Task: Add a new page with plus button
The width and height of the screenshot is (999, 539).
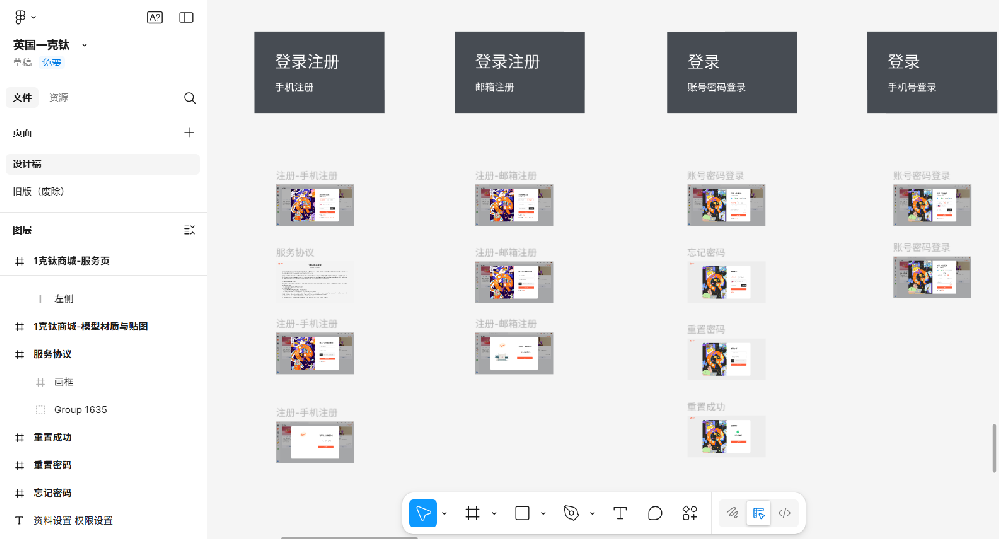Action: pyautogui.click(x=189, y=132)
